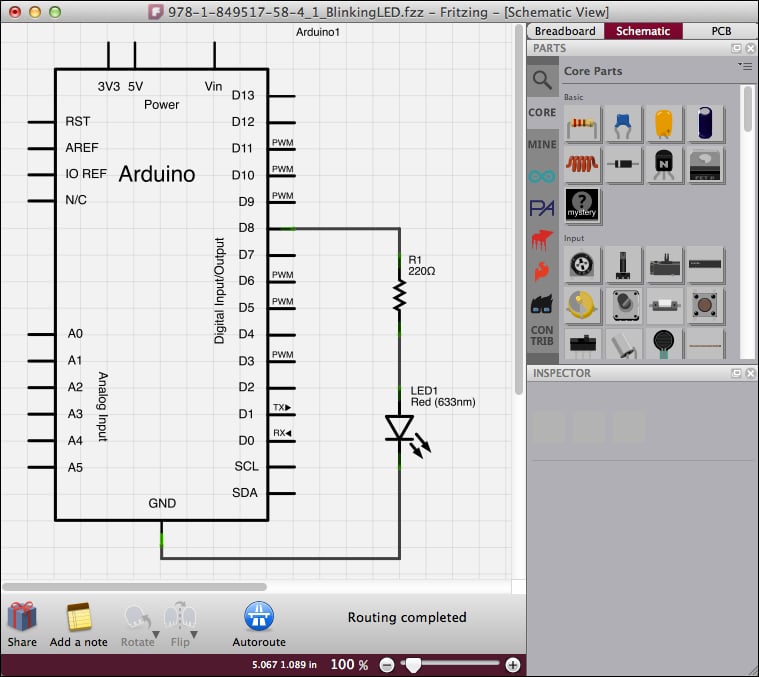Open the CORE parts bin tab
Screen dimensions: 759x677
pyautogui.click(x=541, y=113)
